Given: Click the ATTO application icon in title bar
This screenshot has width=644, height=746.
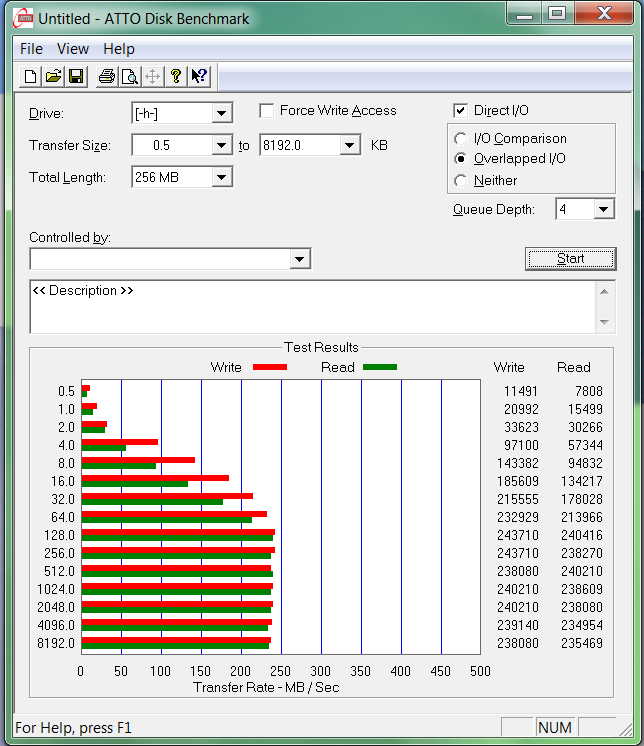Looking at the screenshot, I should (x=23, y=19).
